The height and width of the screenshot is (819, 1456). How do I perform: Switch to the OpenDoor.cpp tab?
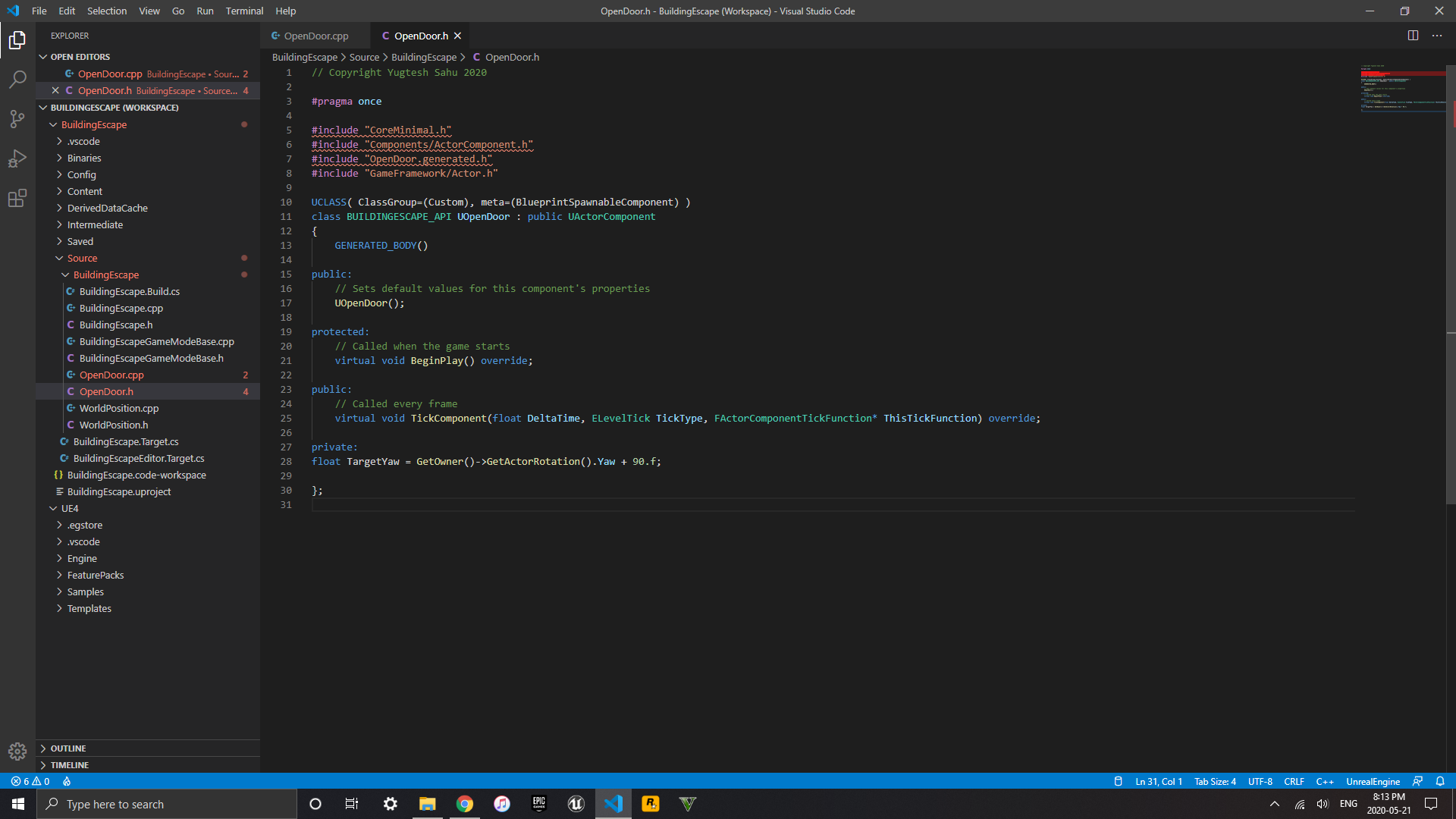click(315, 35)
